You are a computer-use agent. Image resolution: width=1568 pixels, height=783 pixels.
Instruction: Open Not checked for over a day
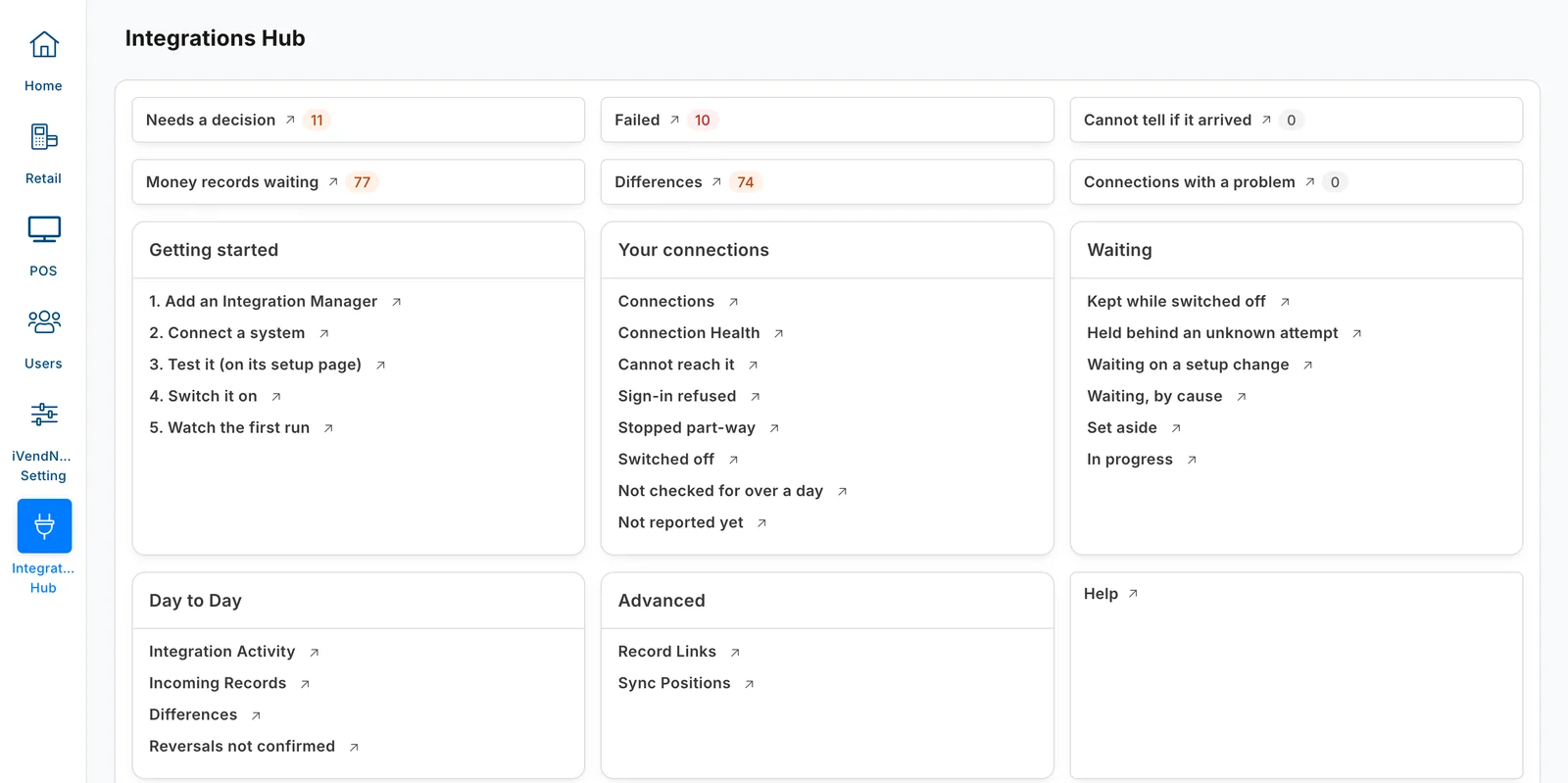(720, 491)
